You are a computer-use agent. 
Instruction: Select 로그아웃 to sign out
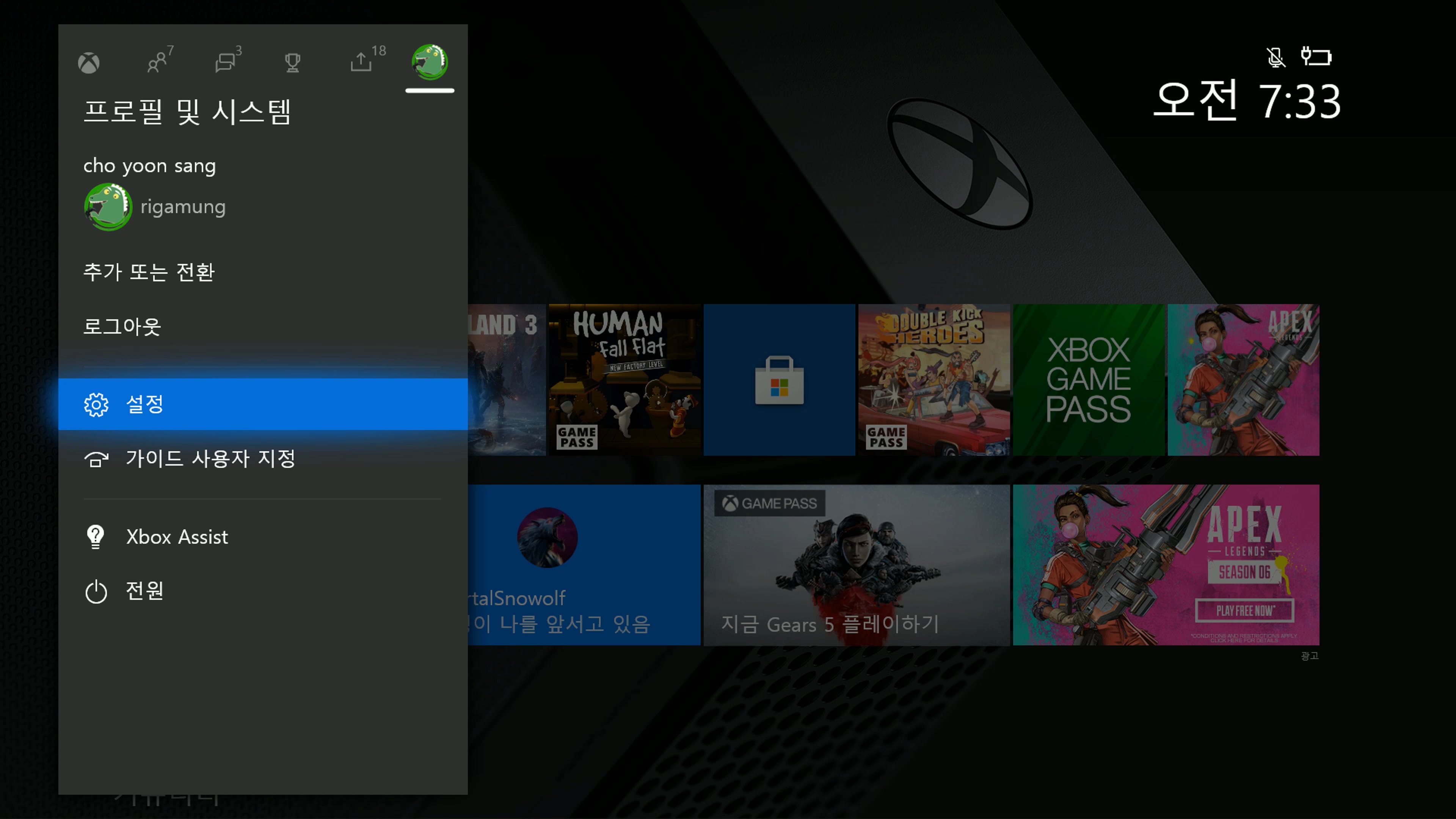pos(122,326)
